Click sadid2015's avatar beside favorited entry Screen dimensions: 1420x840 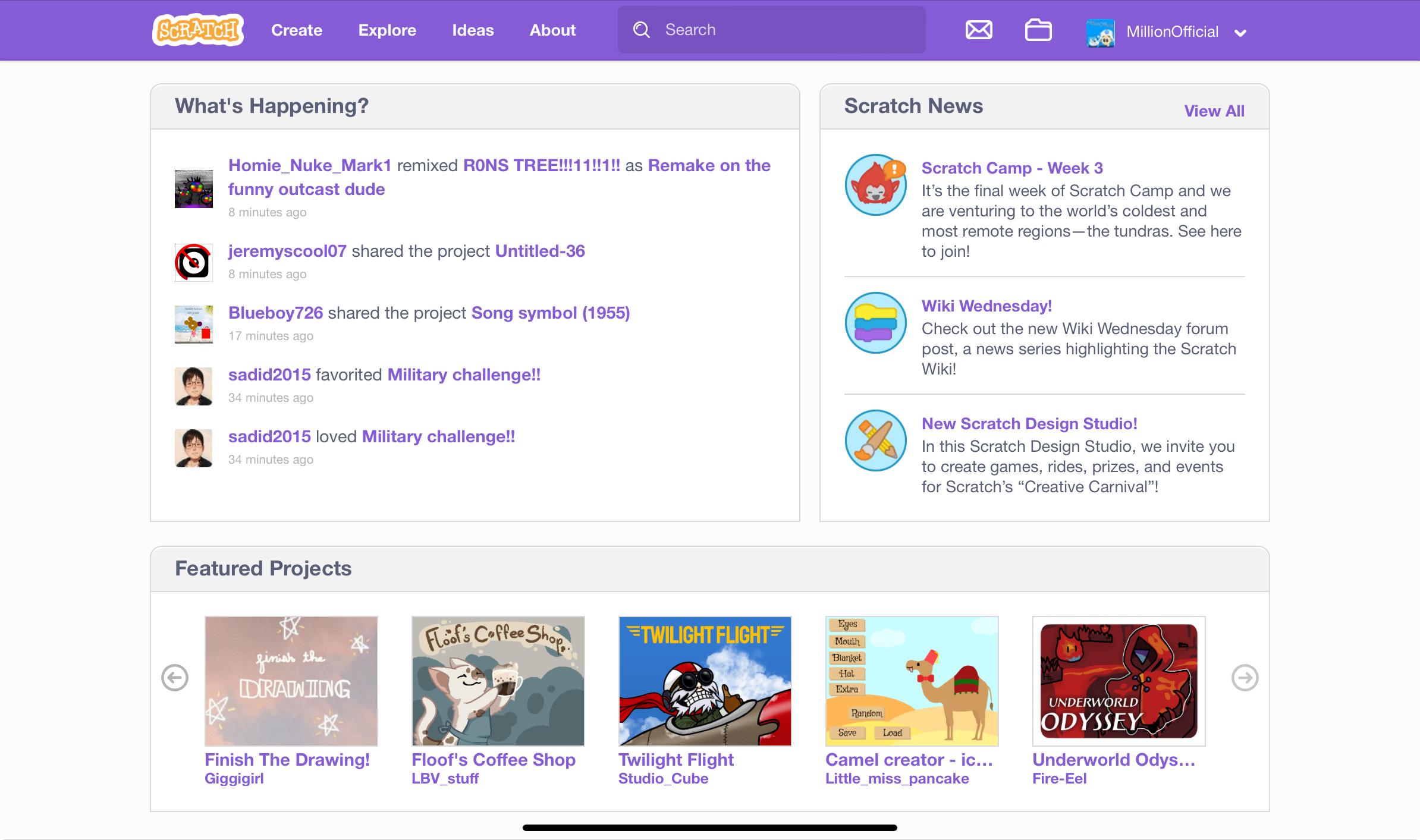point(193,386)
